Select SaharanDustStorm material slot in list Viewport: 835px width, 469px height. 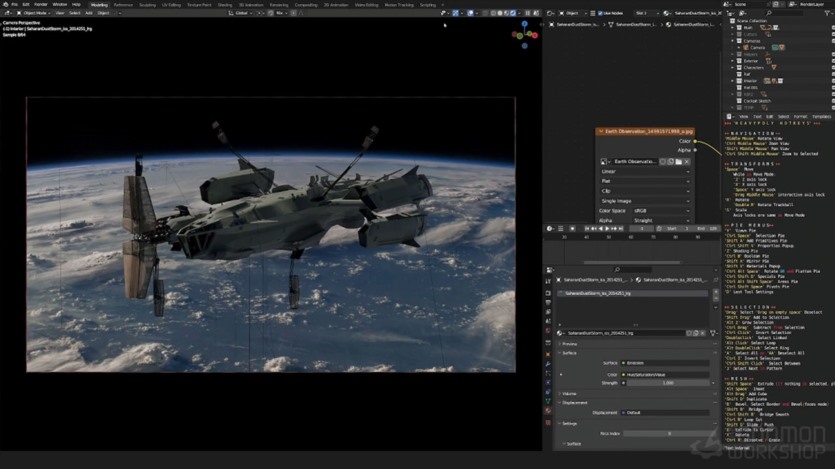(632, 293)
